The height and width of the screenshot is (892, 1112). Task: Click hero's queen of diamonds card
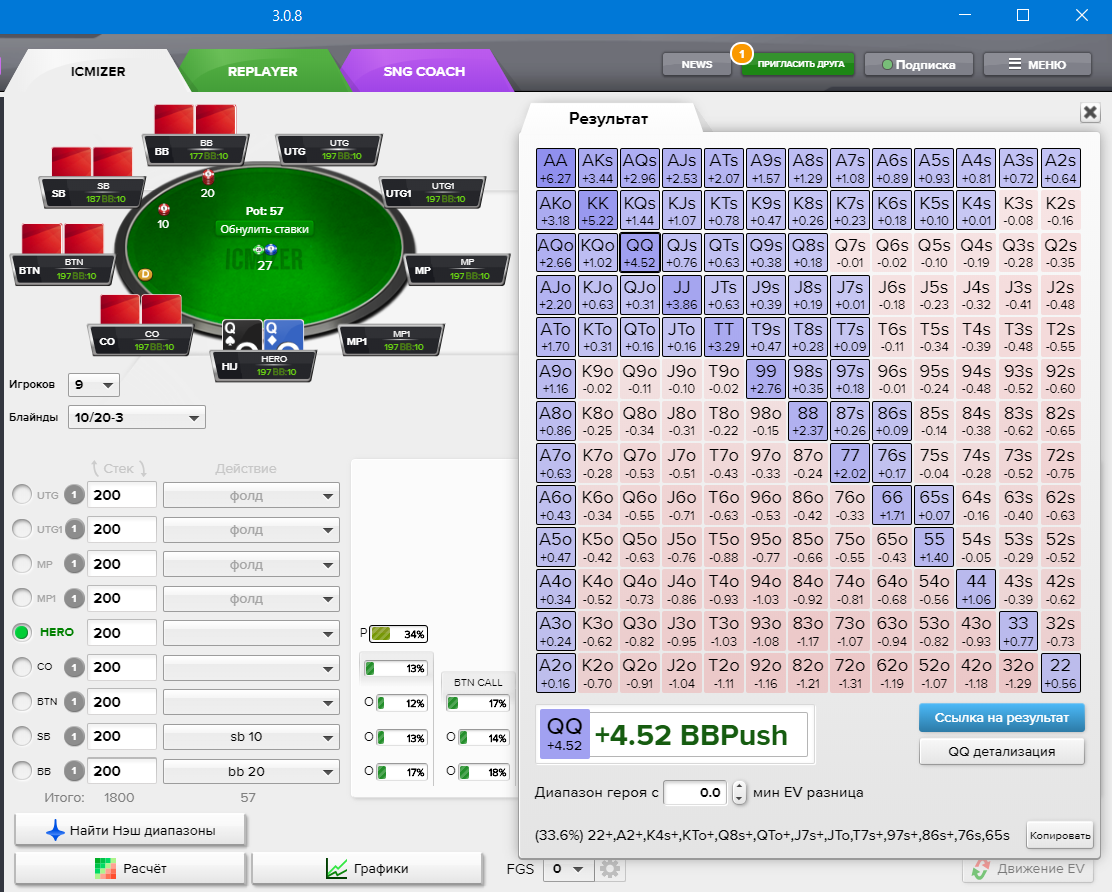[283, 335]
